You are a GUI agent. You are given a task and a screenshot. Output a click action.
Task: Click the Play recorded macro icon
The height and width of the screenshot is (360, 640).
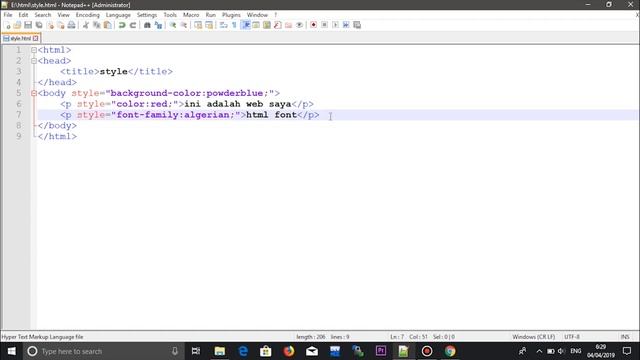point(335,25)
